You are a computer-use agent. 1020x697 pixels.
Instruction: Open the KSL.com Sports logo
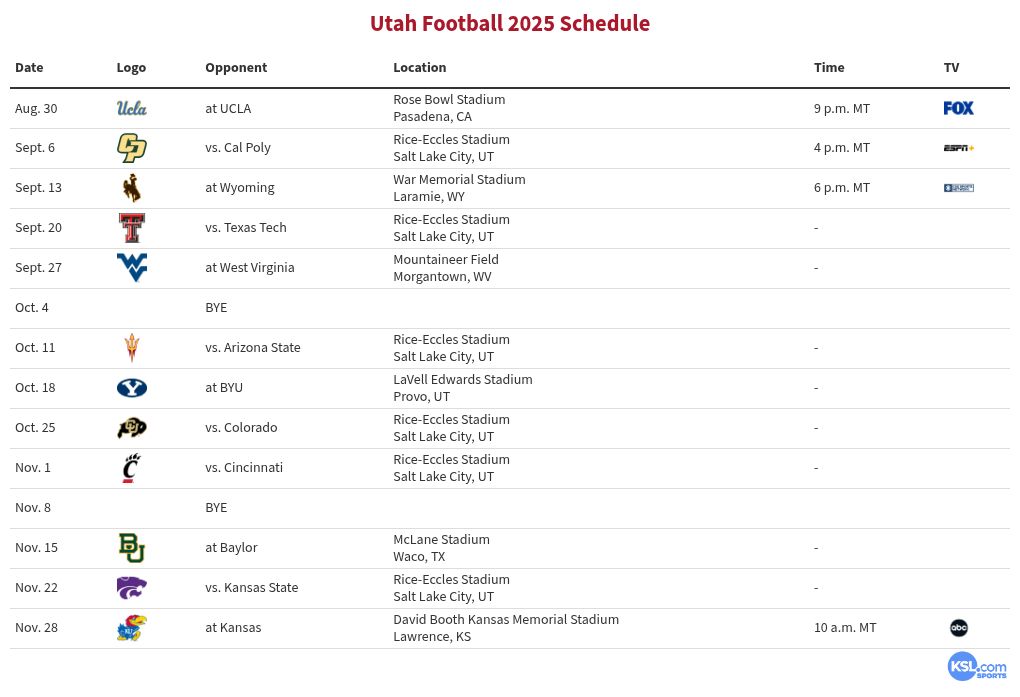(x=977, y=667)
